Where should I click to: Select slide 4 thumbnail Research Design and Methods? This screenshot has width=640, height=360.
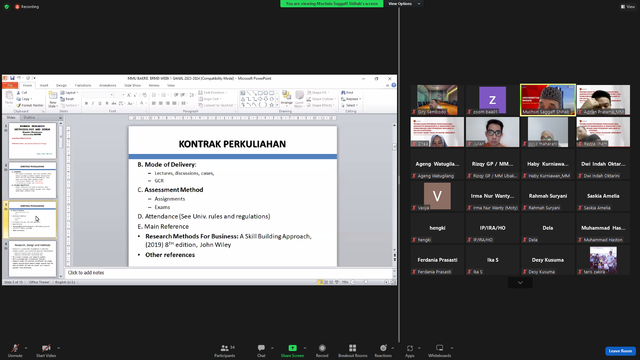(x=33, y=259)
